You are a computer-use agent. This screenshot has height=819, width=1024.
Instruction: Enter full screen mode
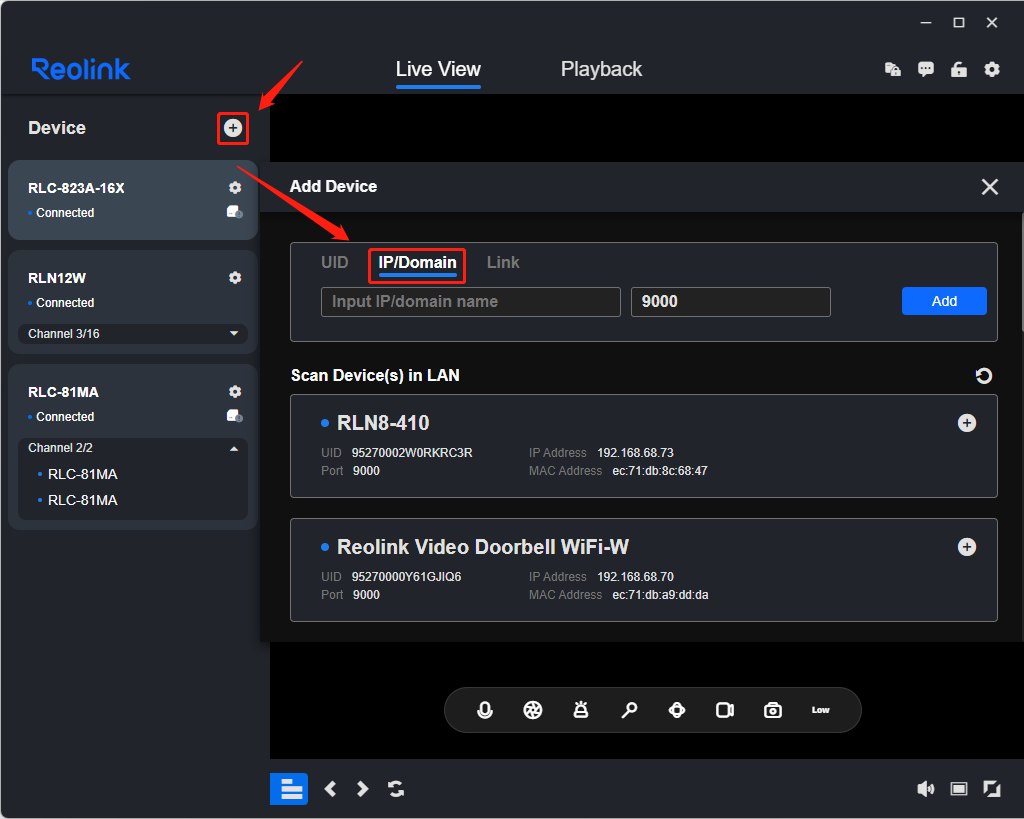pyautogui.click(x=992, y=789)
